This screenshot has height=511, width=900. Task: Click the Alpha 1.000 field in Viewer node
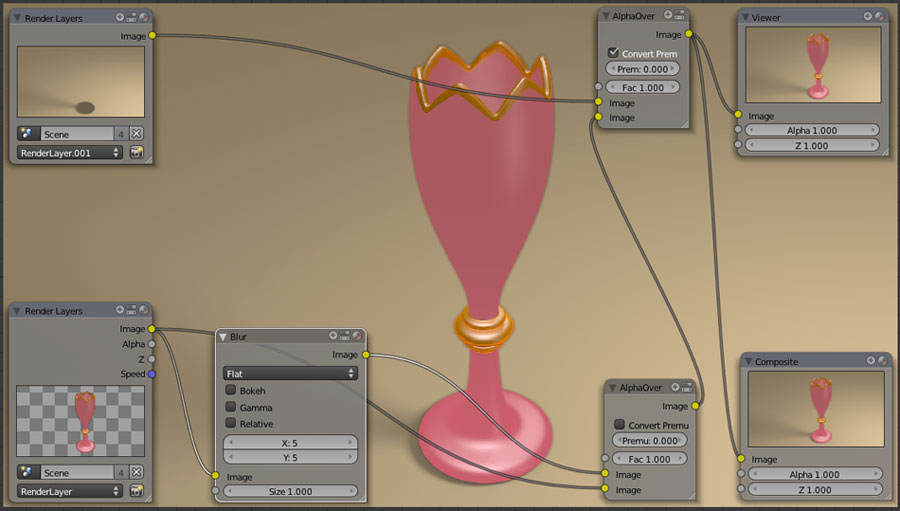pyautogui.click(x=812, y=130)
